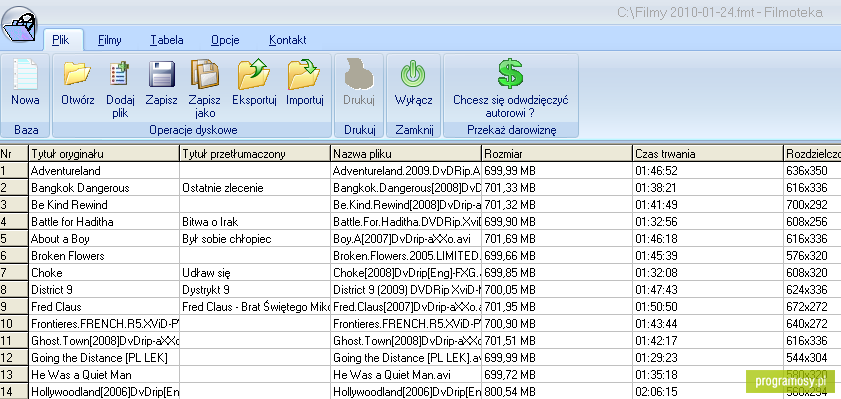The width and height of the screenshot is (841, 399).
Task: Select Going the Distance [PL LEK] title cell
Action: click(x=104, y=358)
